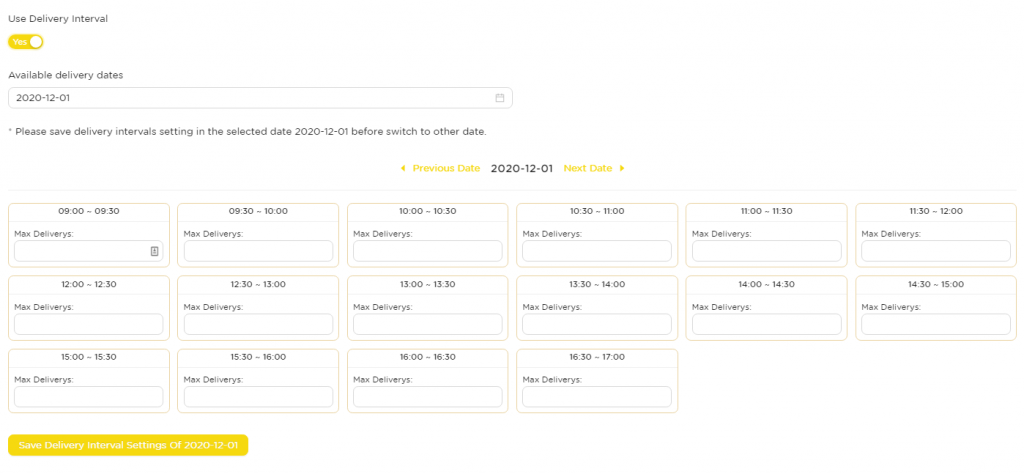
Task: Turn off the Use Delivery Interval switch
Action: [x=25, y=42]
